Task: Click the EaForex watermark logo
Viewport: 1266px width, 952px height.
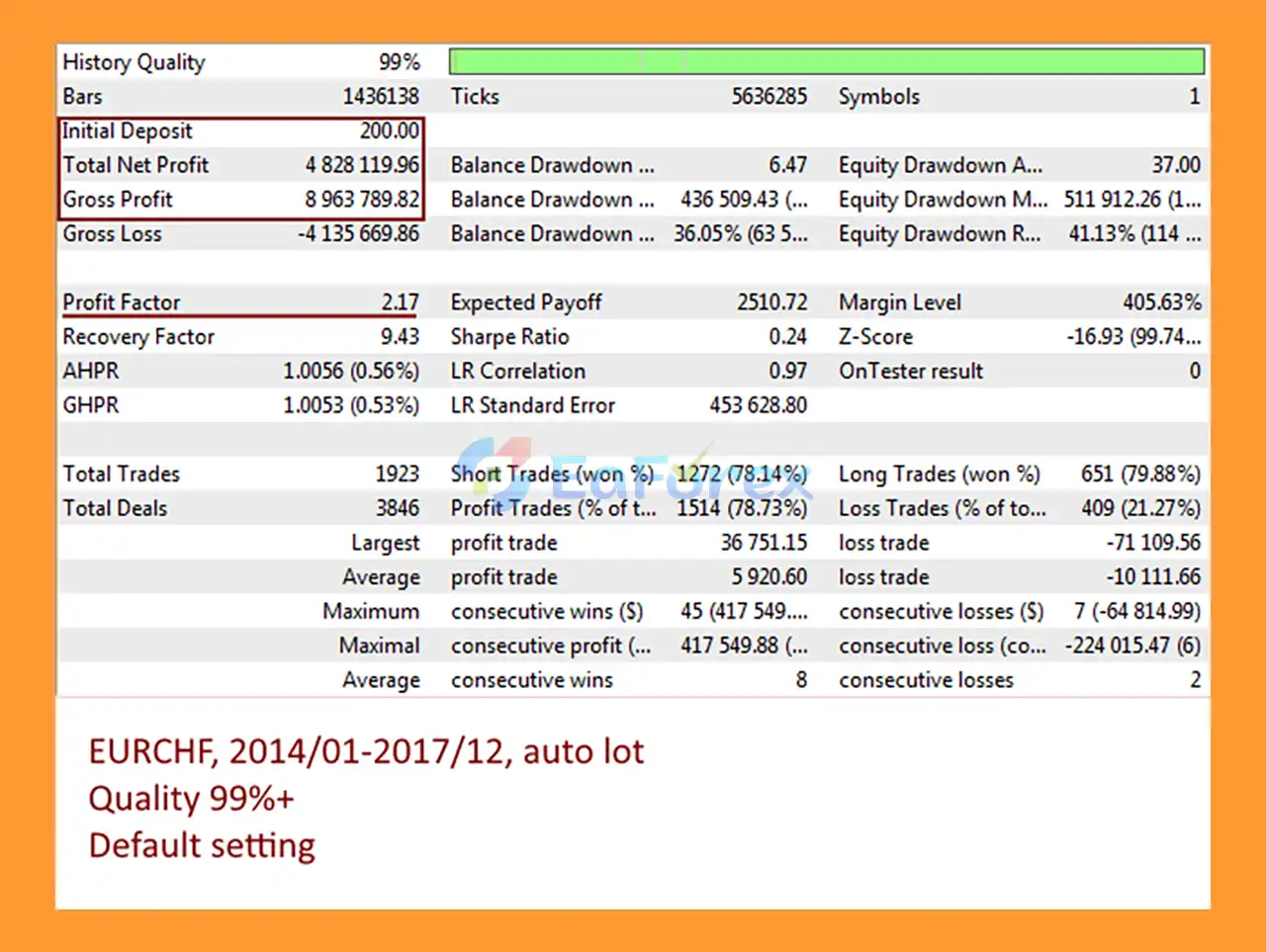Action: click(633, 476)
